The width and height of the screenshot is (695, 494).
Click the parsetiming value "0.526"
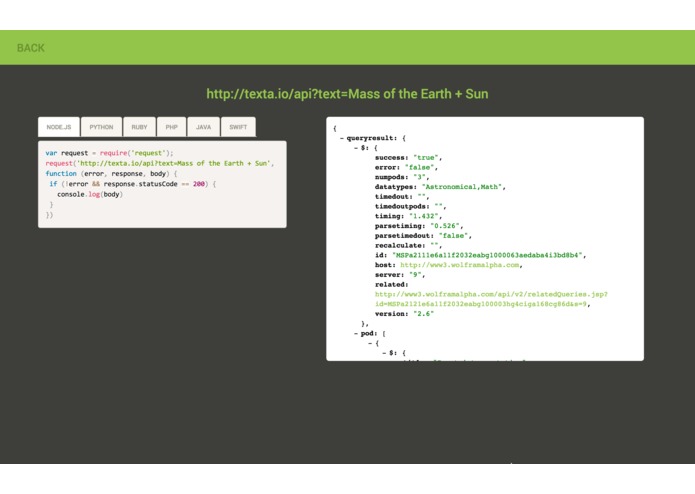(445, 226)
